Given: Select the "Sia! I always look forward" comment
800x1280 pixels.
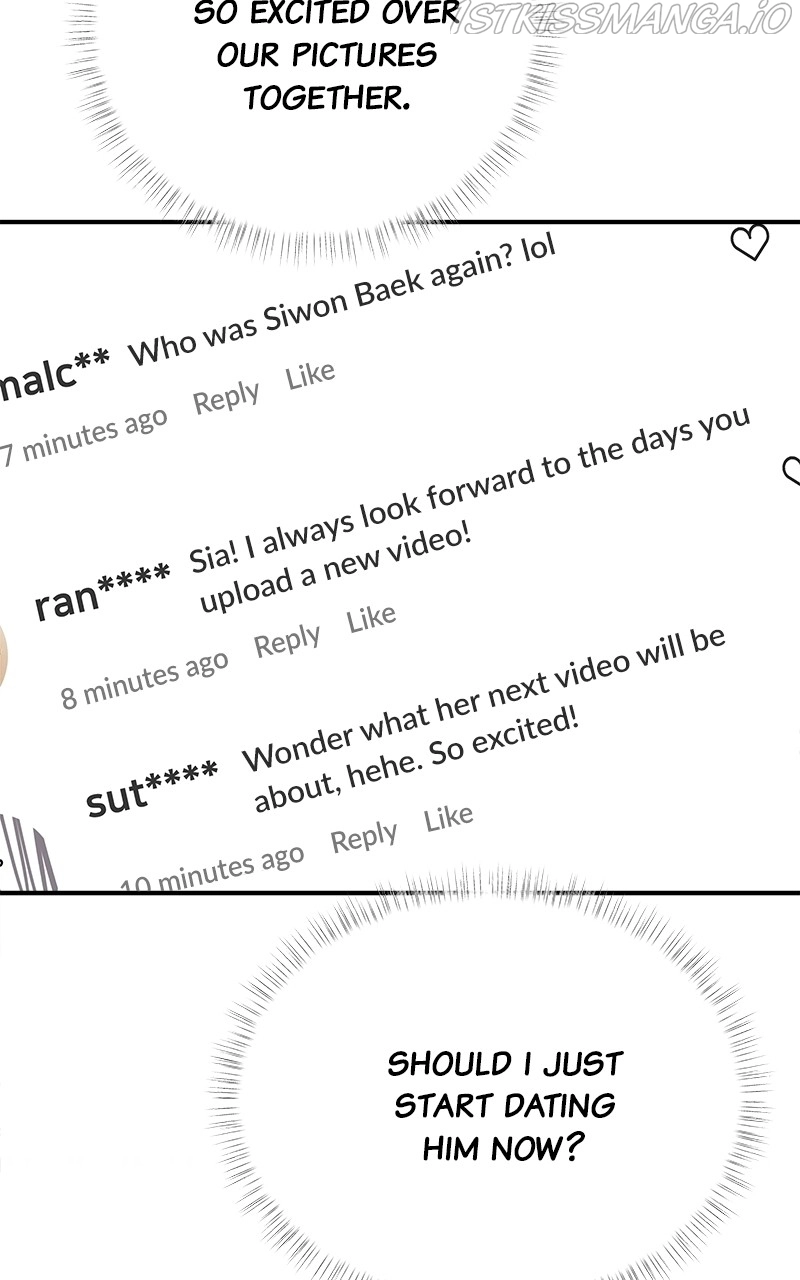Looking at the screenshot, I should pos(470,508).
